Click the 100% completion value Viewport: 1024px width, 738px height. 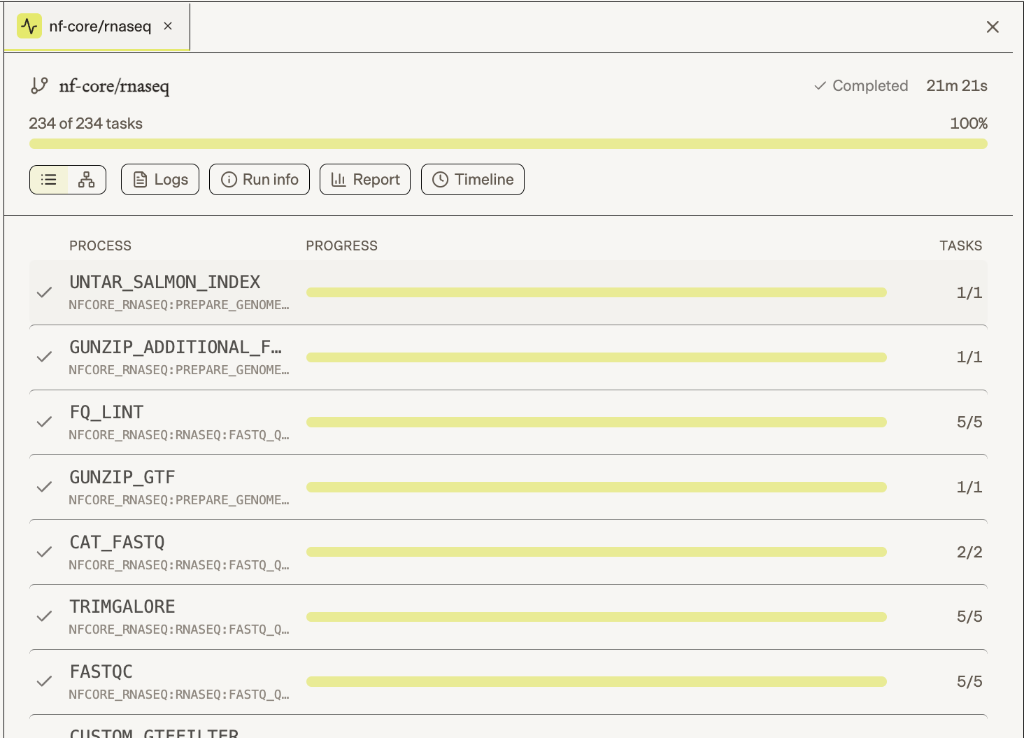pyautogui.click(x=968, y=123)
